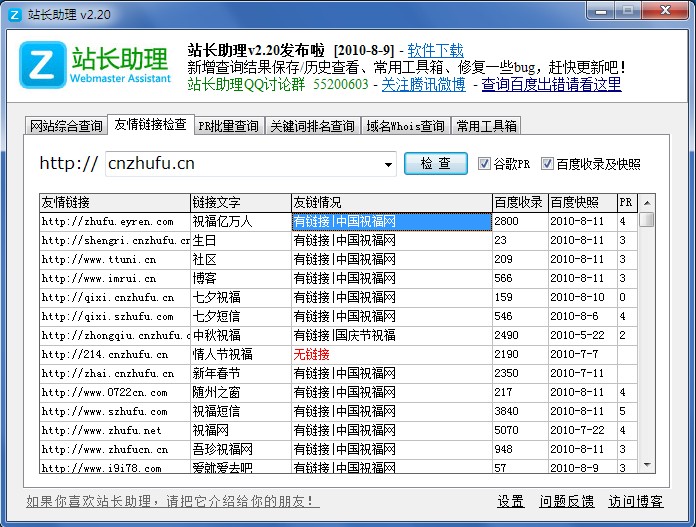
Task: Click the table vertical scrollbar thumb
Action: (647, 220)
